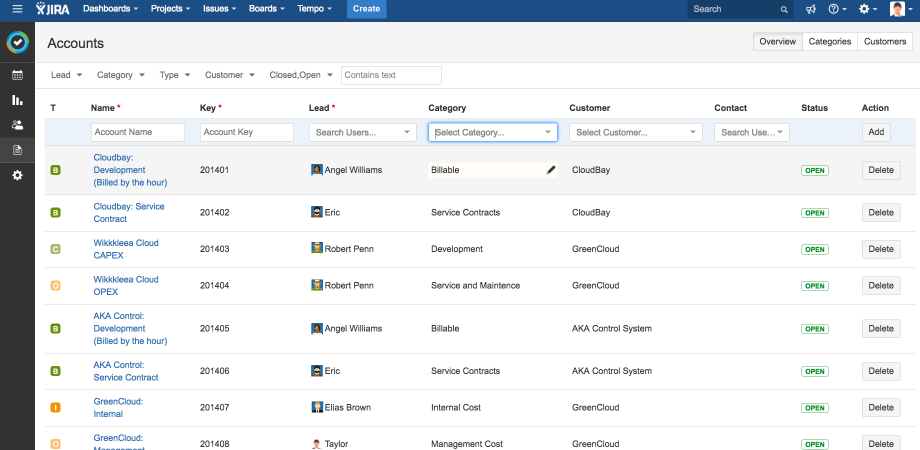The width and height of the screenshot is (920, 450).
Task: Click Eric's avatar in row 201402
Action: [x=317, y=212]
